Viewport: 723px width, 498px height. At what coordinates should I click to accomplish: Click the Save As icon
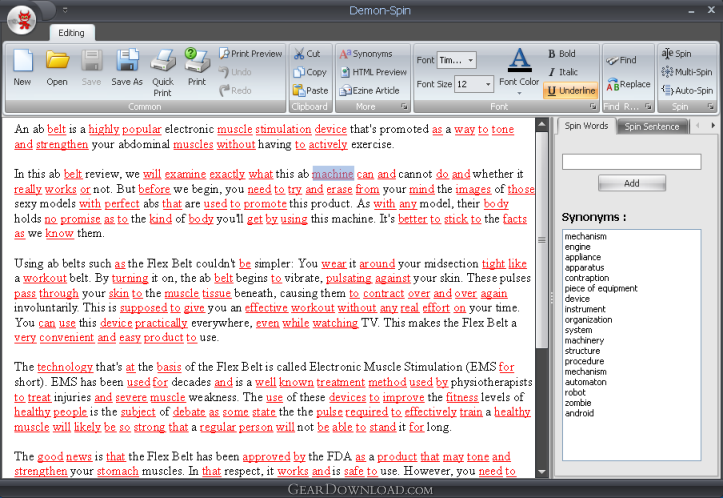pyautogui.click(x=127, y=62)
